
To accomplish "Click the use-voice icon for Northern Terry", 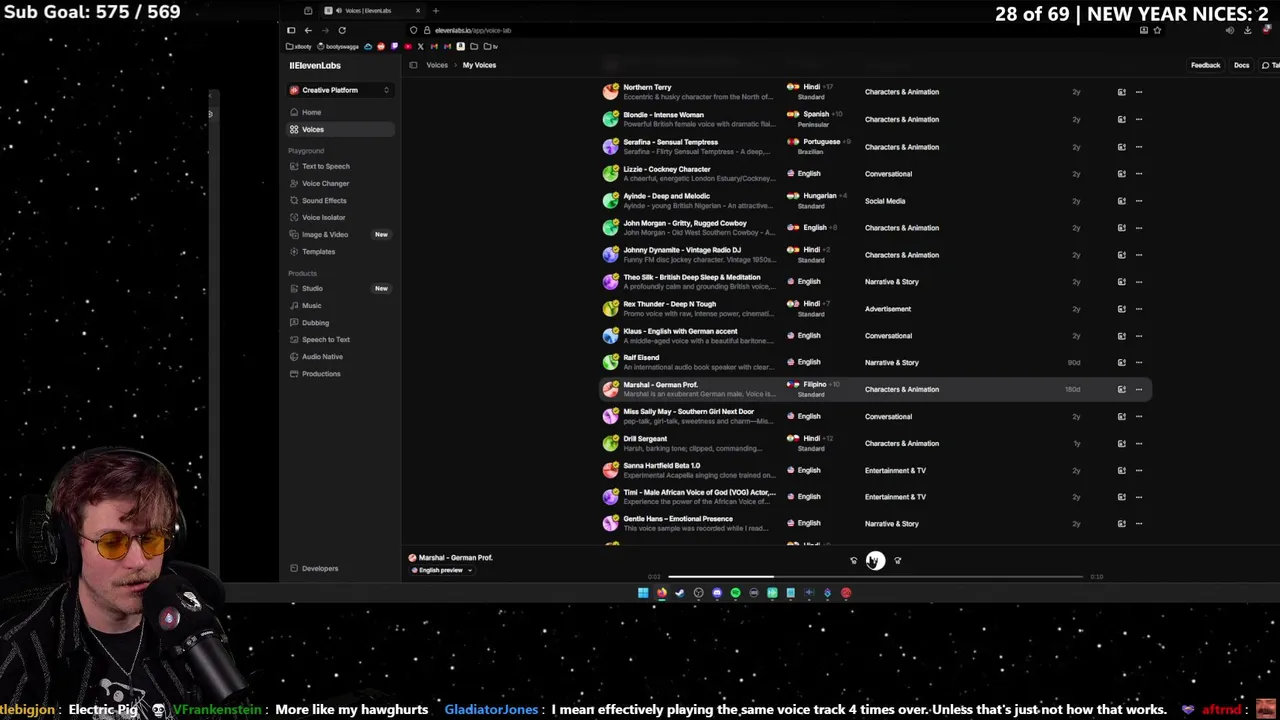I will point(1121,92).
